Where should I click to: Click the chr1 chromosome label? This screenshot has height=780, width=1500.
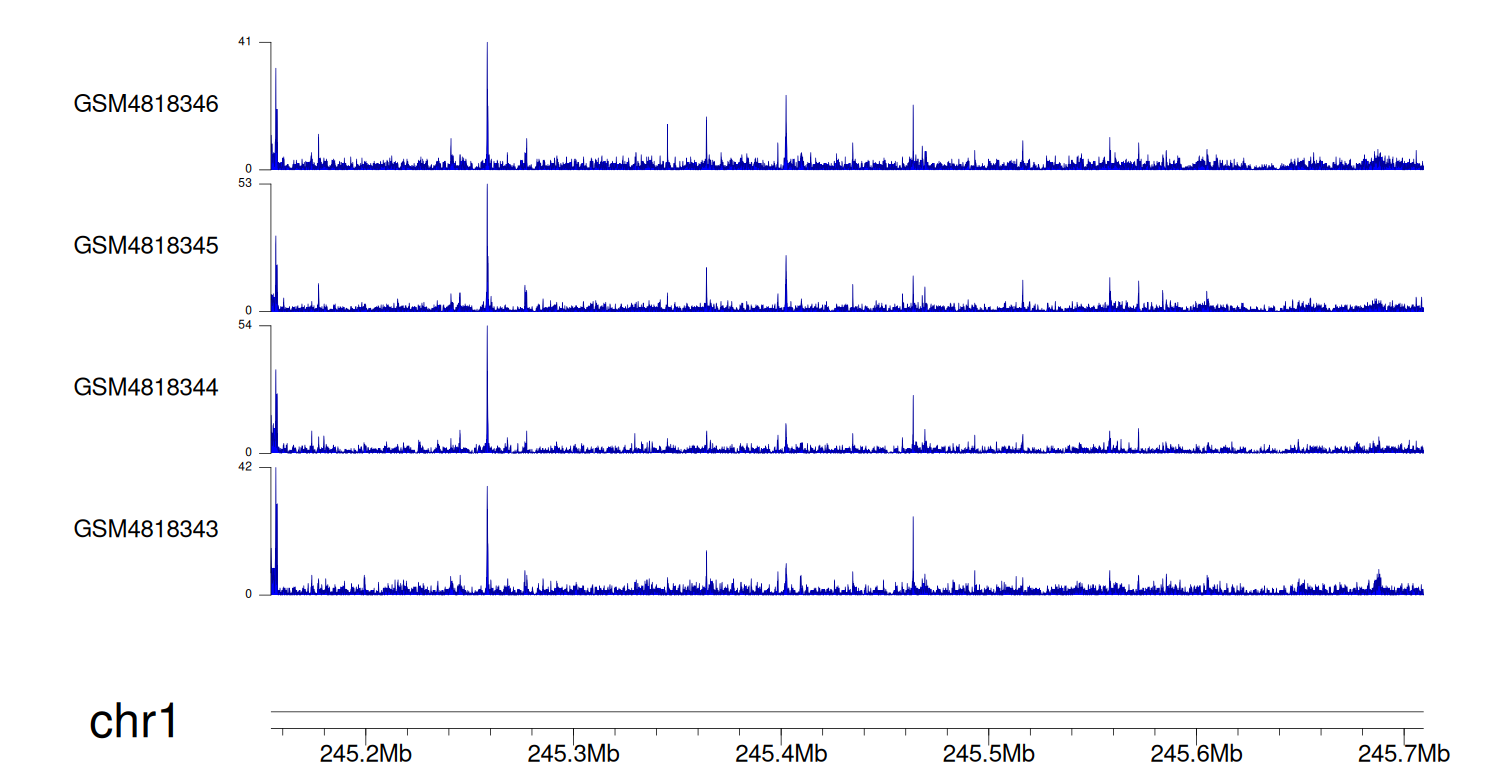(x=133, y=722)
